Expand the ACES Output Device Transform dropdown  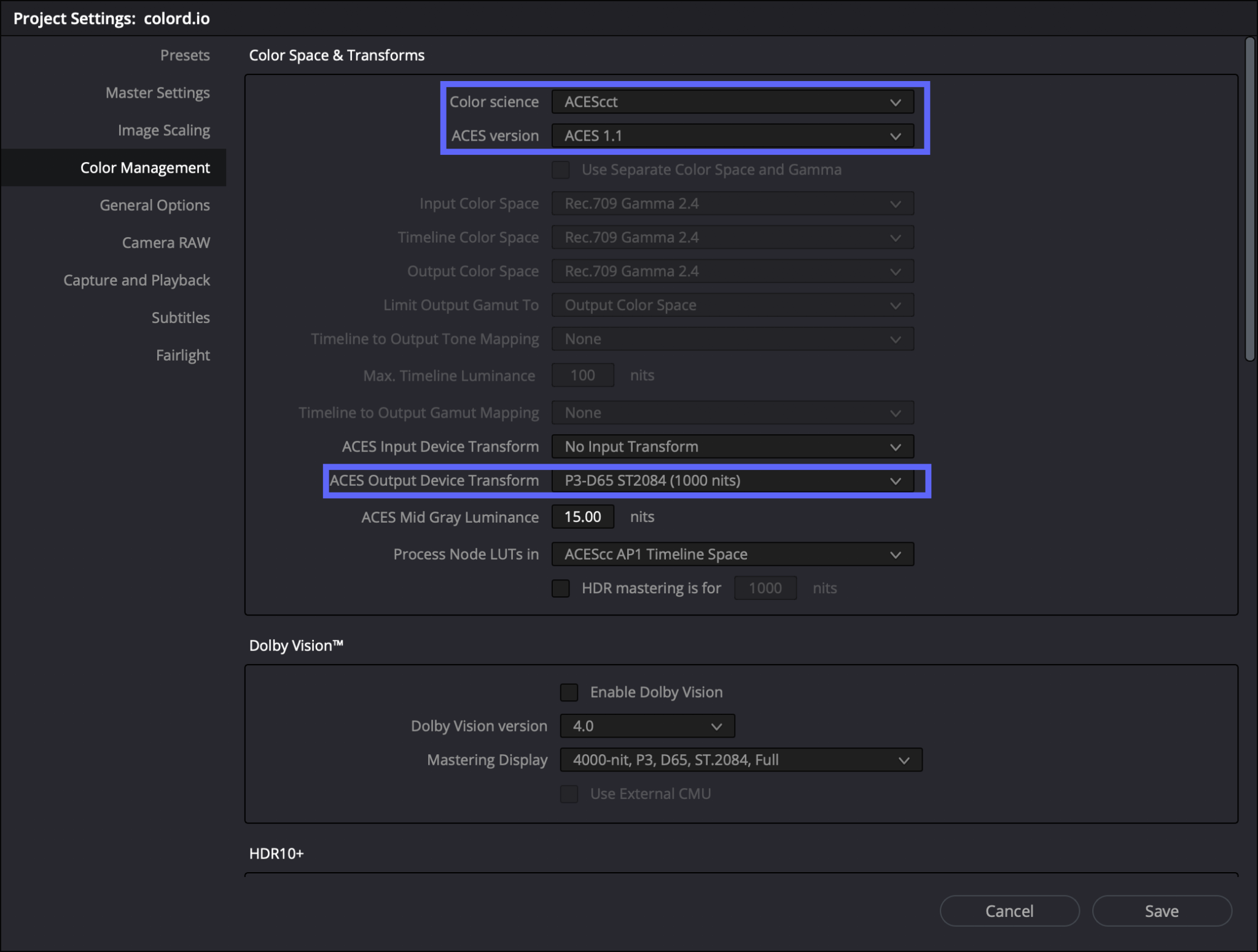point(731,481)
